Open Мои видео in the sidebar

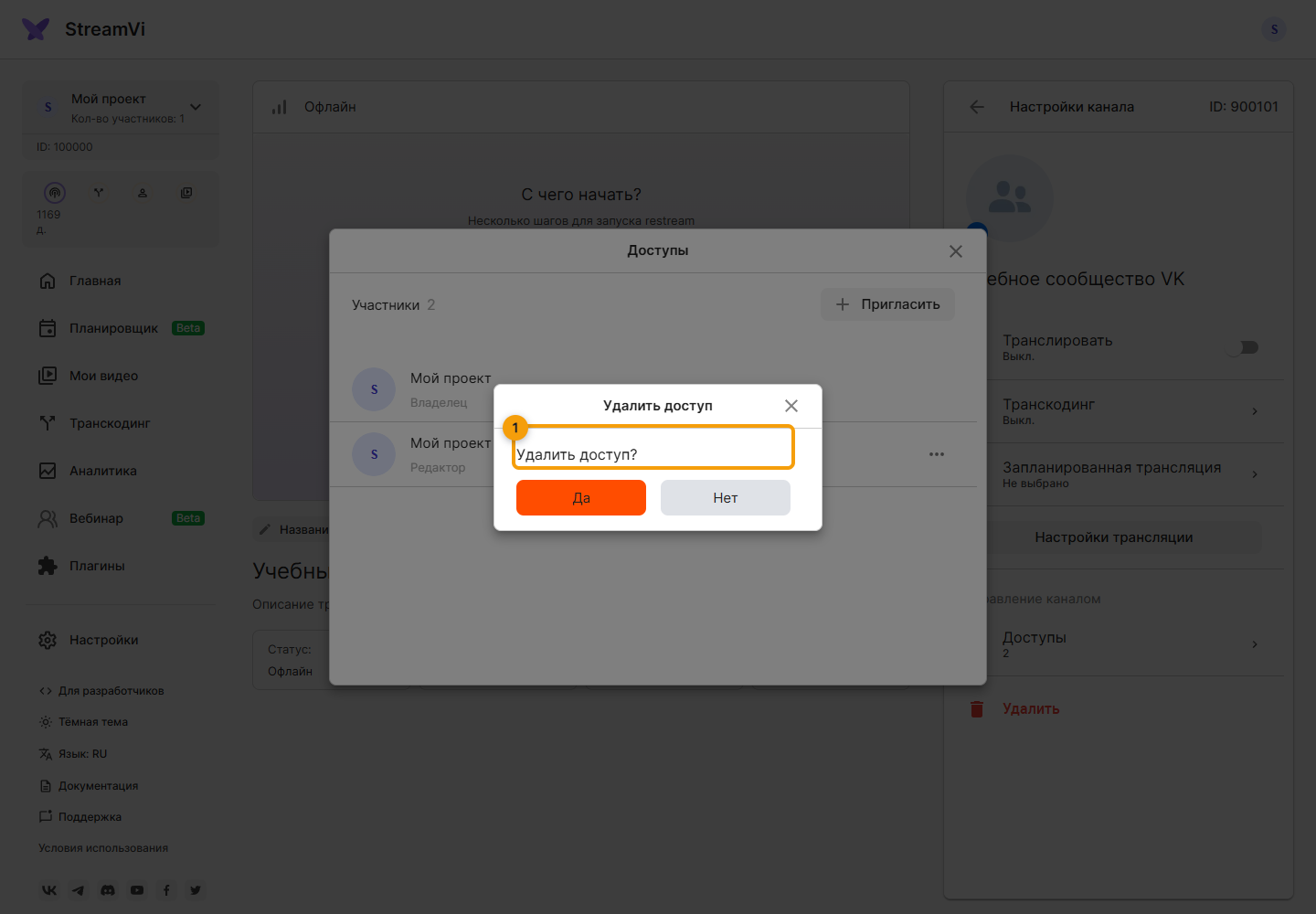(x=121, y=376)
